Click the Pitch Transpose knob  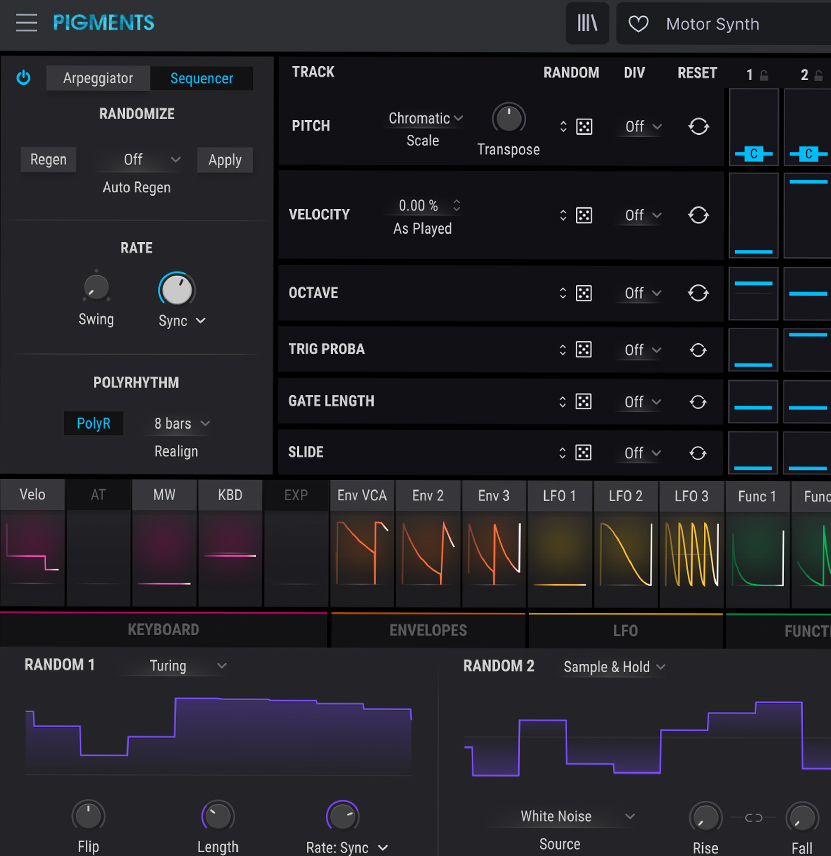point(509,118)
